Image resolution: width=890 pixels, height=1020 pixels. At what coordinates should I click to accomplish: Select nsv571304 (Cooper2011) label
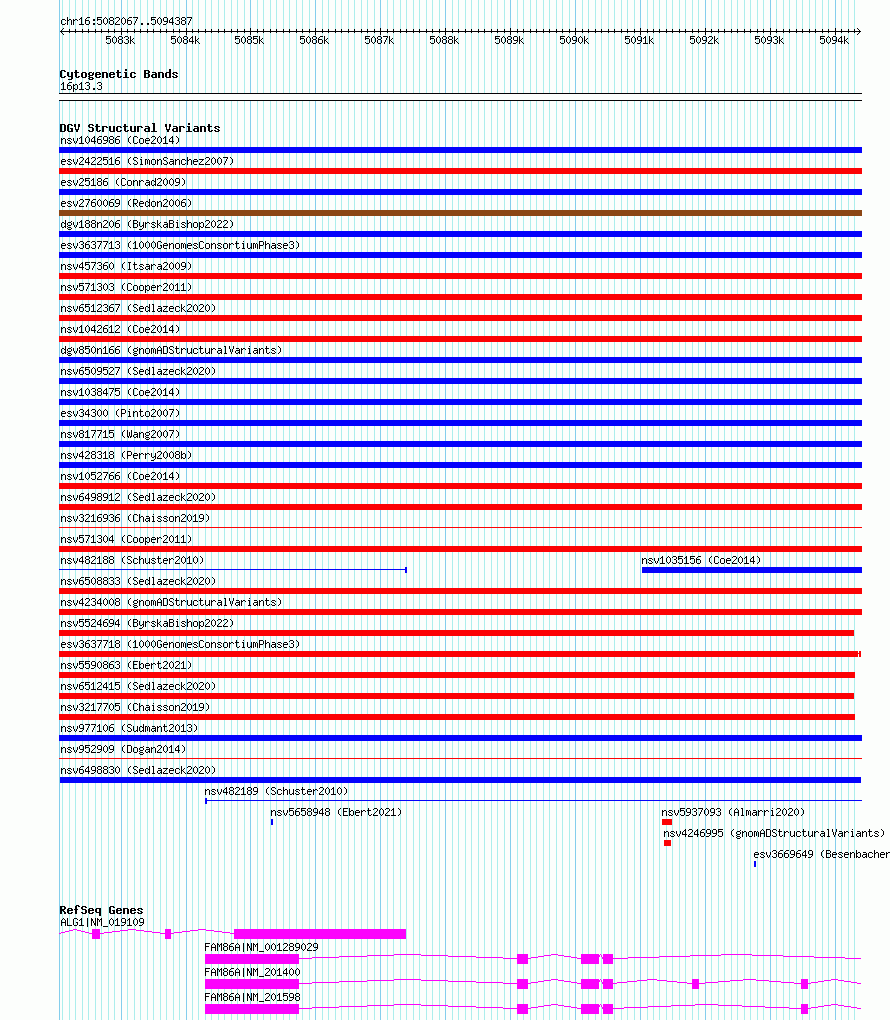click(126, 539)
